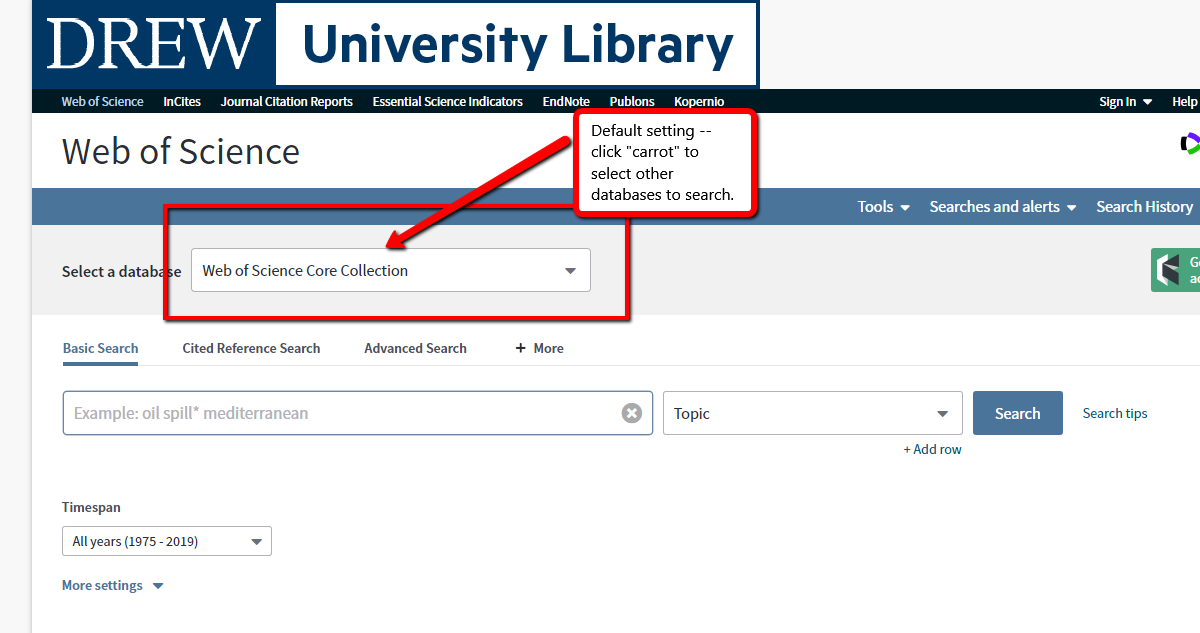Open the Sign In dropdown
The width and height of the screenshot is (1200, 633).
click(1126, 102)
